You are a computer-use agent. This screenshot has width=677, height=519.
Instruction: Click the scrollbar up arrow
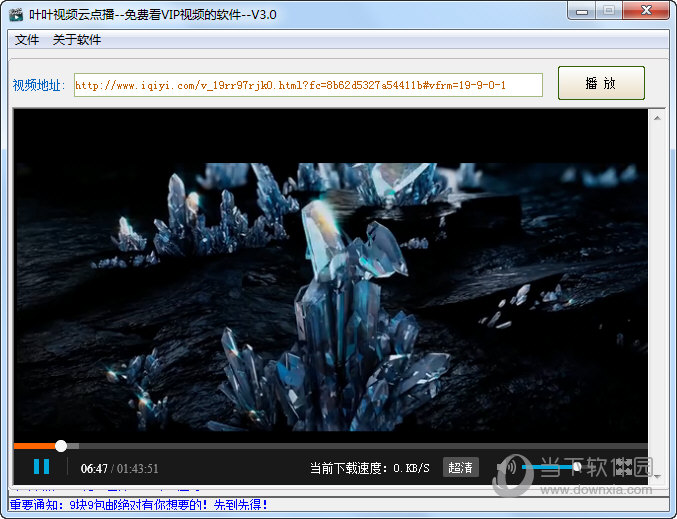tap(657, 118)
